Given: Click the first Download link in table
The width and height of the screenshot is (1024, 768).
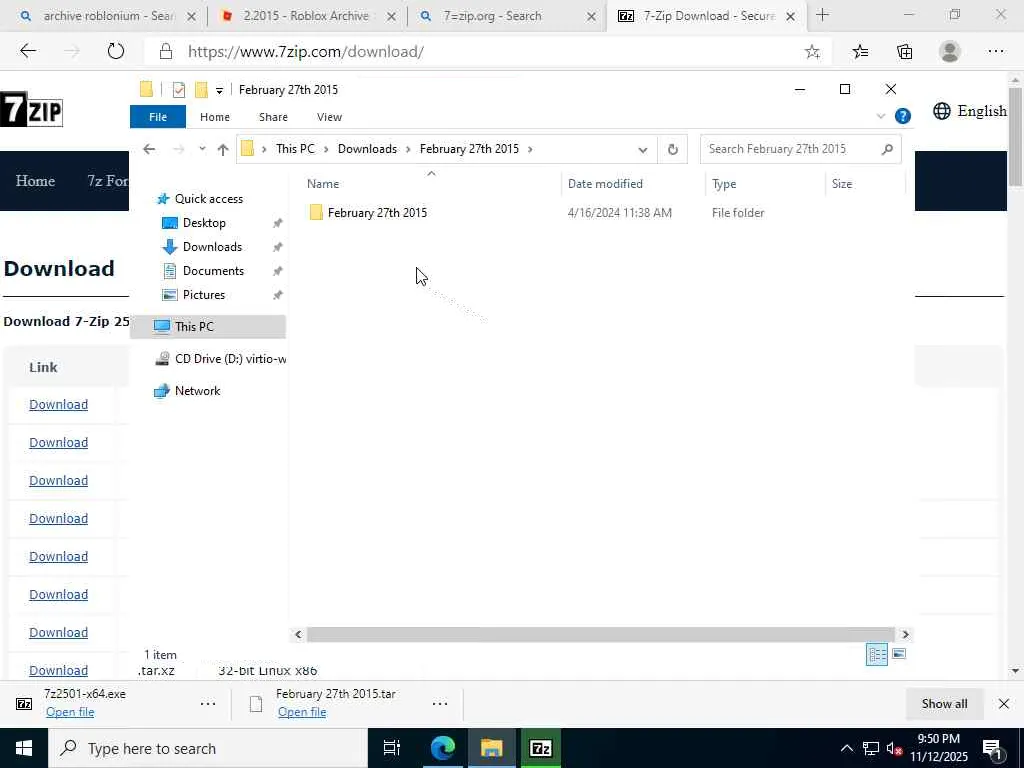Looking at the screenshot, I should point(58,405).
